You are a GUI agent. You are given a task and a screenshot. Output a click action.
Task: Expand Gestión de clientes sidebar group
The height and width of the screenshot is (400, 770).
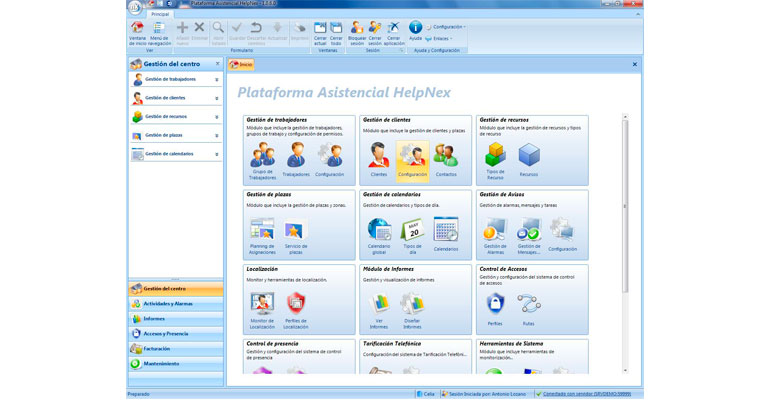coord(217,98)
